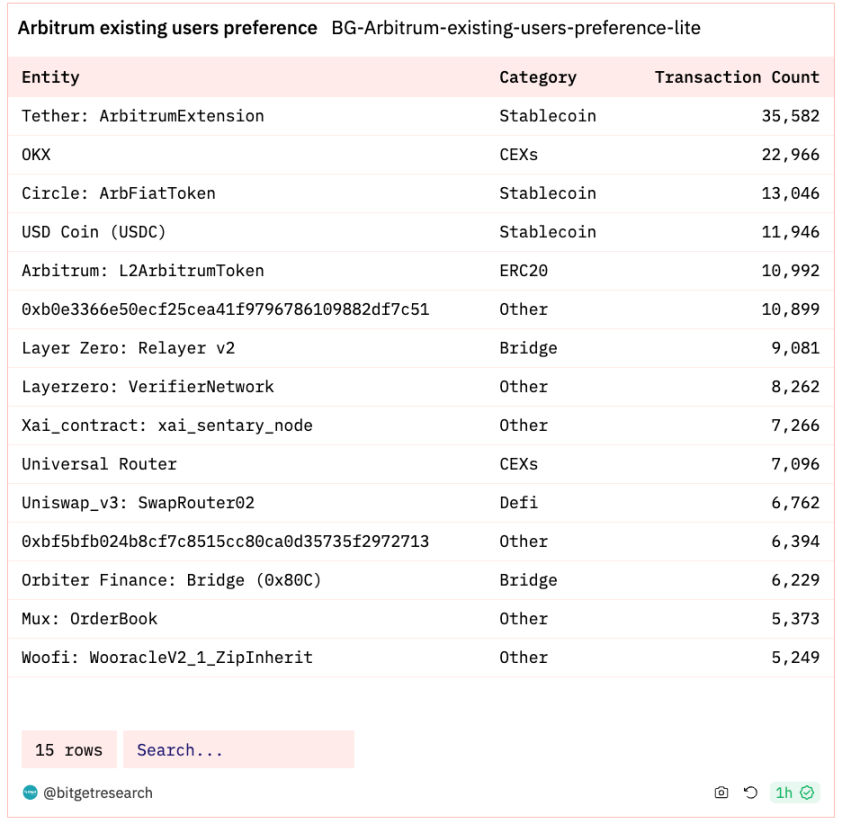The height and width of the screenshot is (824, 842).
Task: Select the Tether: ArbitrumExtension row
Action: pos(421,116)
